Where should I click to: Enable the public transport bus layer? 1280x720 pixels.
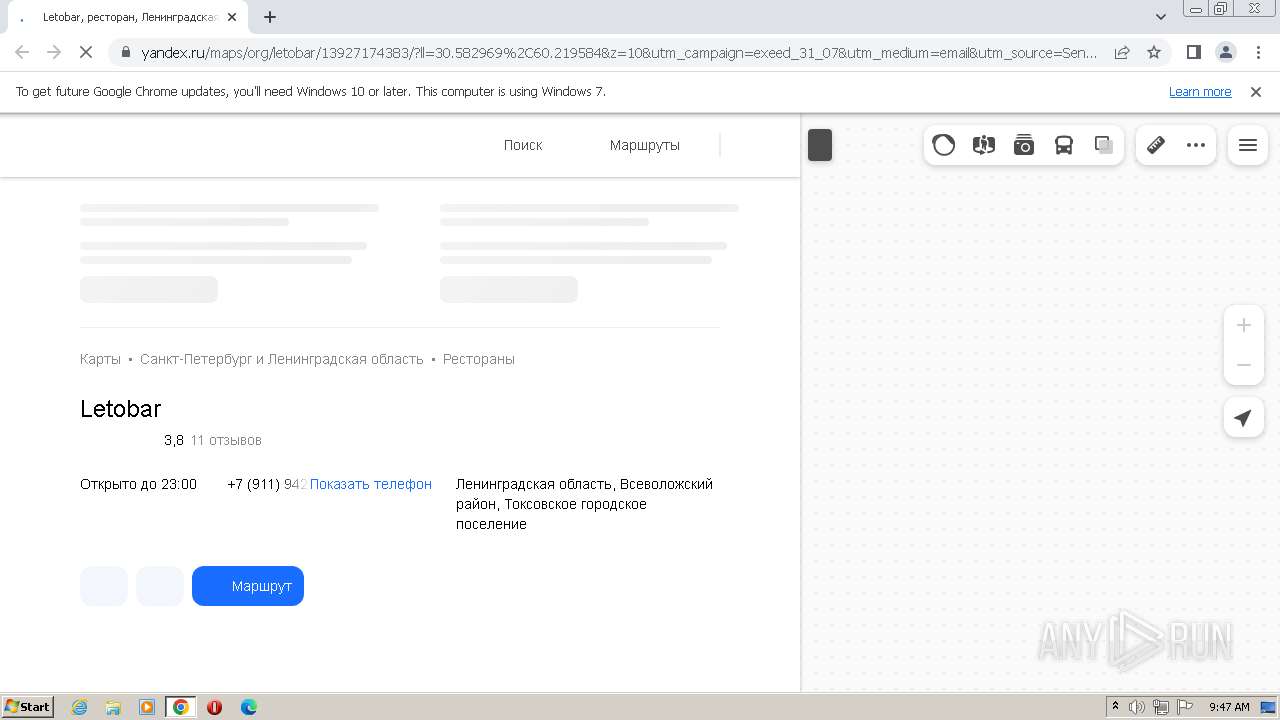(1063, 145)
